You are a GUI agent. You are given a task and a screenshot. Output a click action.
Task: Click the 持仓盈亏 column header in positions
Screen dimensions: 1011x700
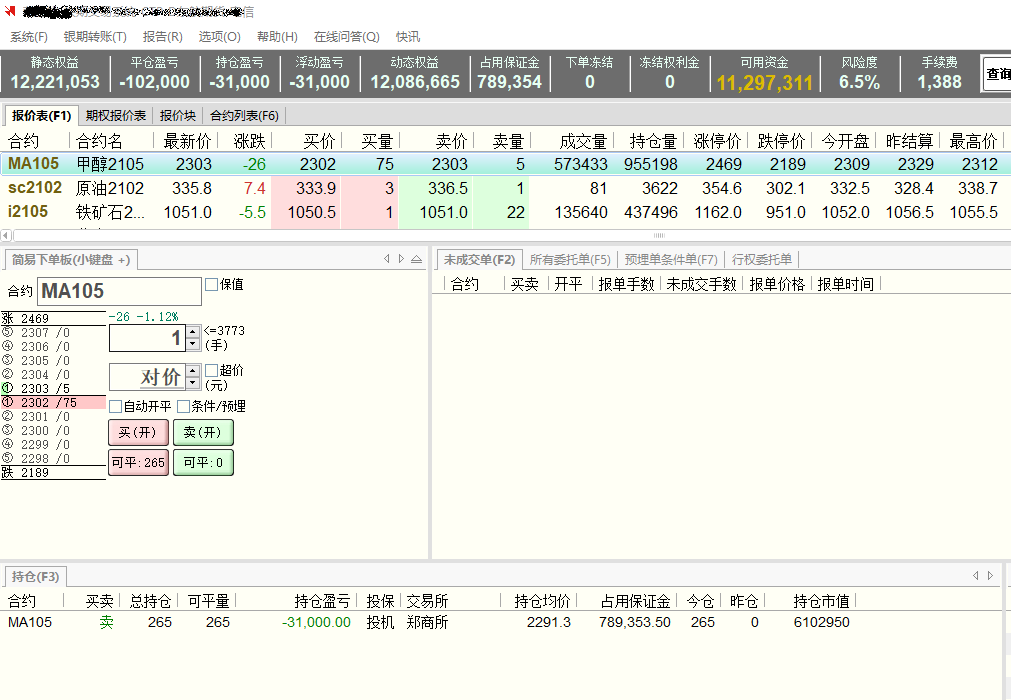(x=322, y=601)
